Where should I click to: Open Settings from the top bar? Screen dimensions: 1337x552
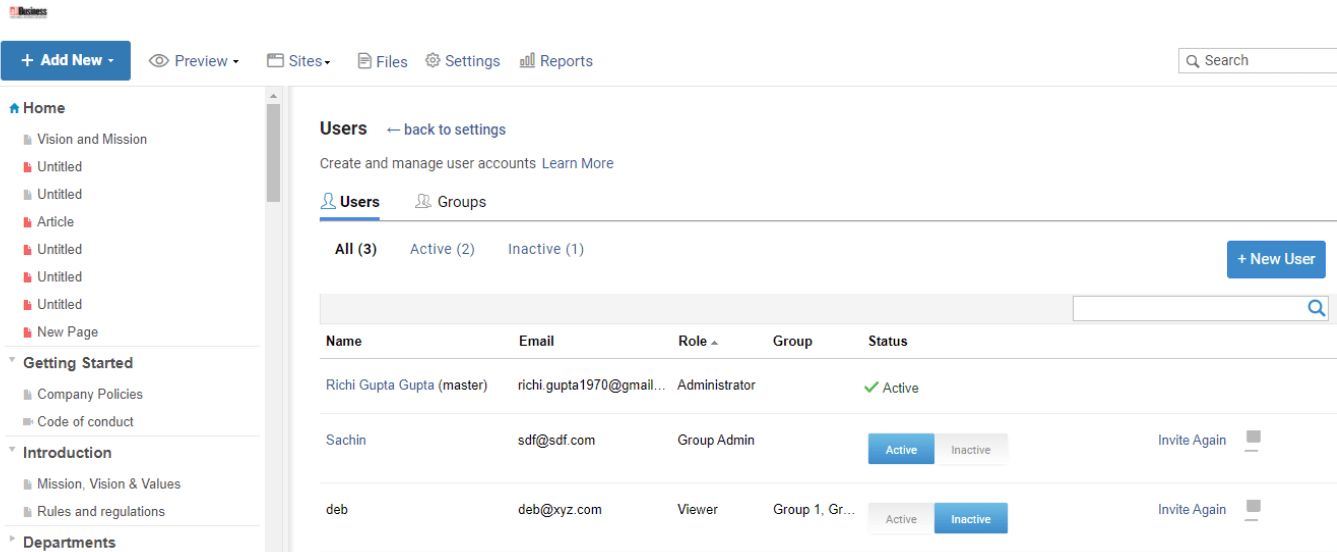(463, 61)
